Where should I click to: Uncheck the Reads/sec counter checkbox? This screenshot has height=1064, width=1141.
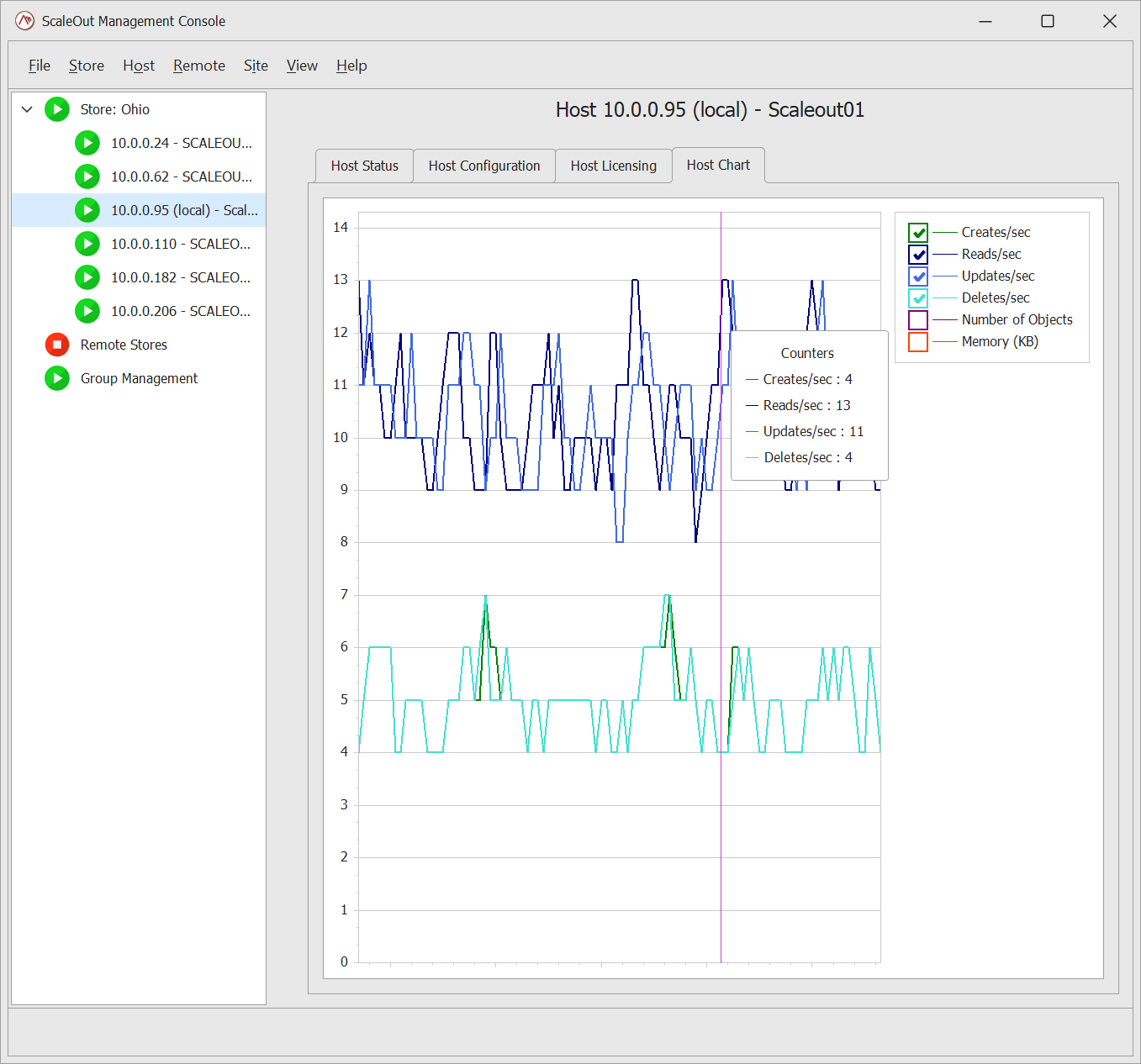(918, 255)
